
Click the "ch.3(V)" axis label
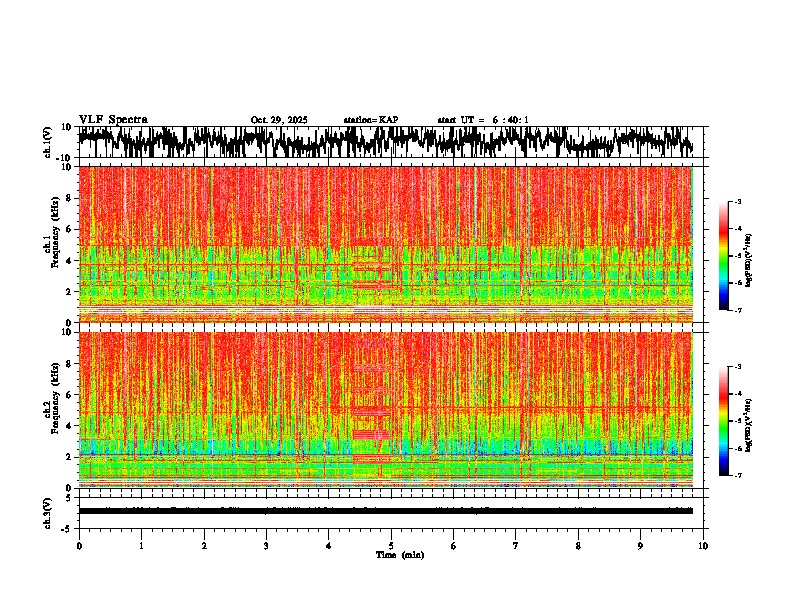click(x=48, y=513)
